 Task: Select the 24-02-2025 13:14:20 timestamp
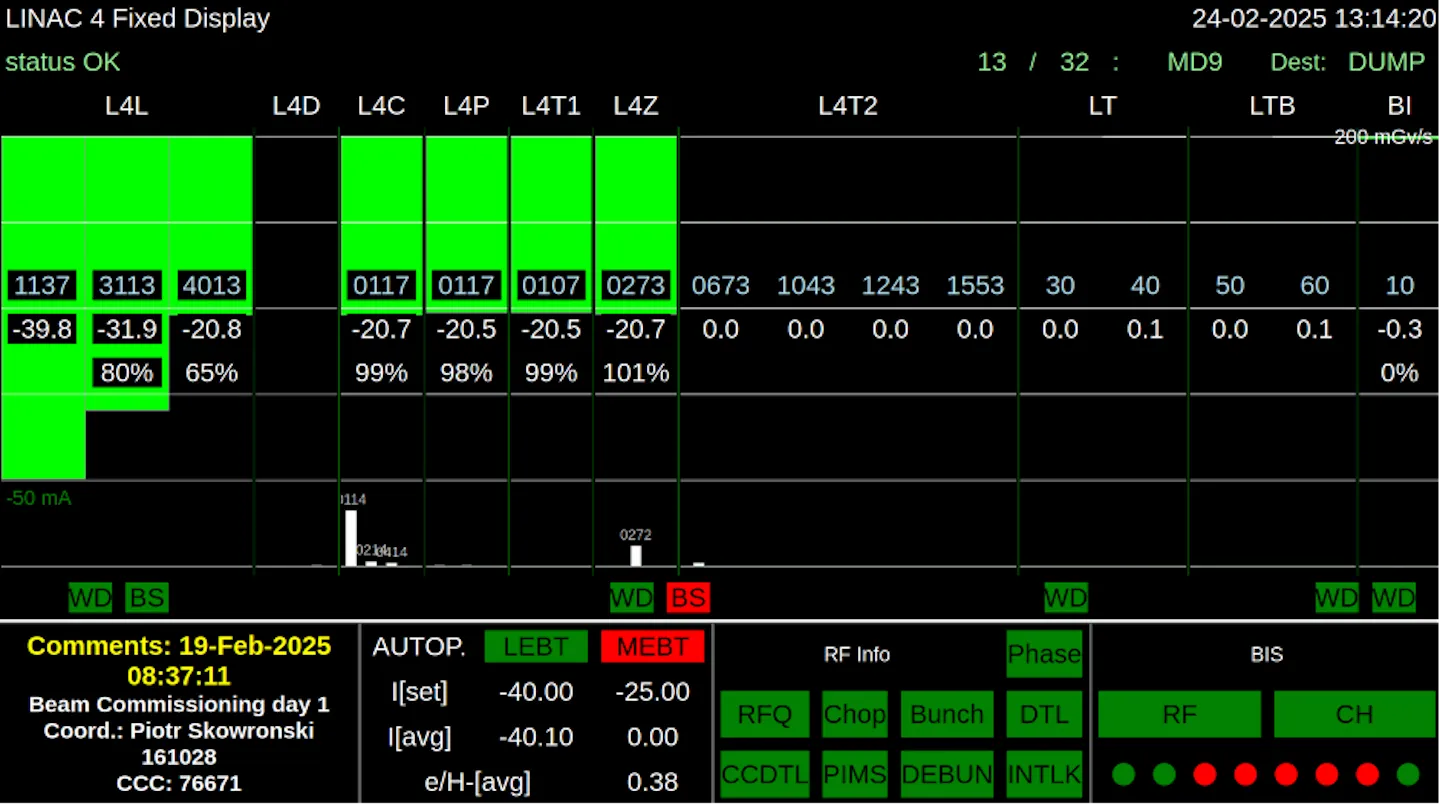pos(1314,19)
